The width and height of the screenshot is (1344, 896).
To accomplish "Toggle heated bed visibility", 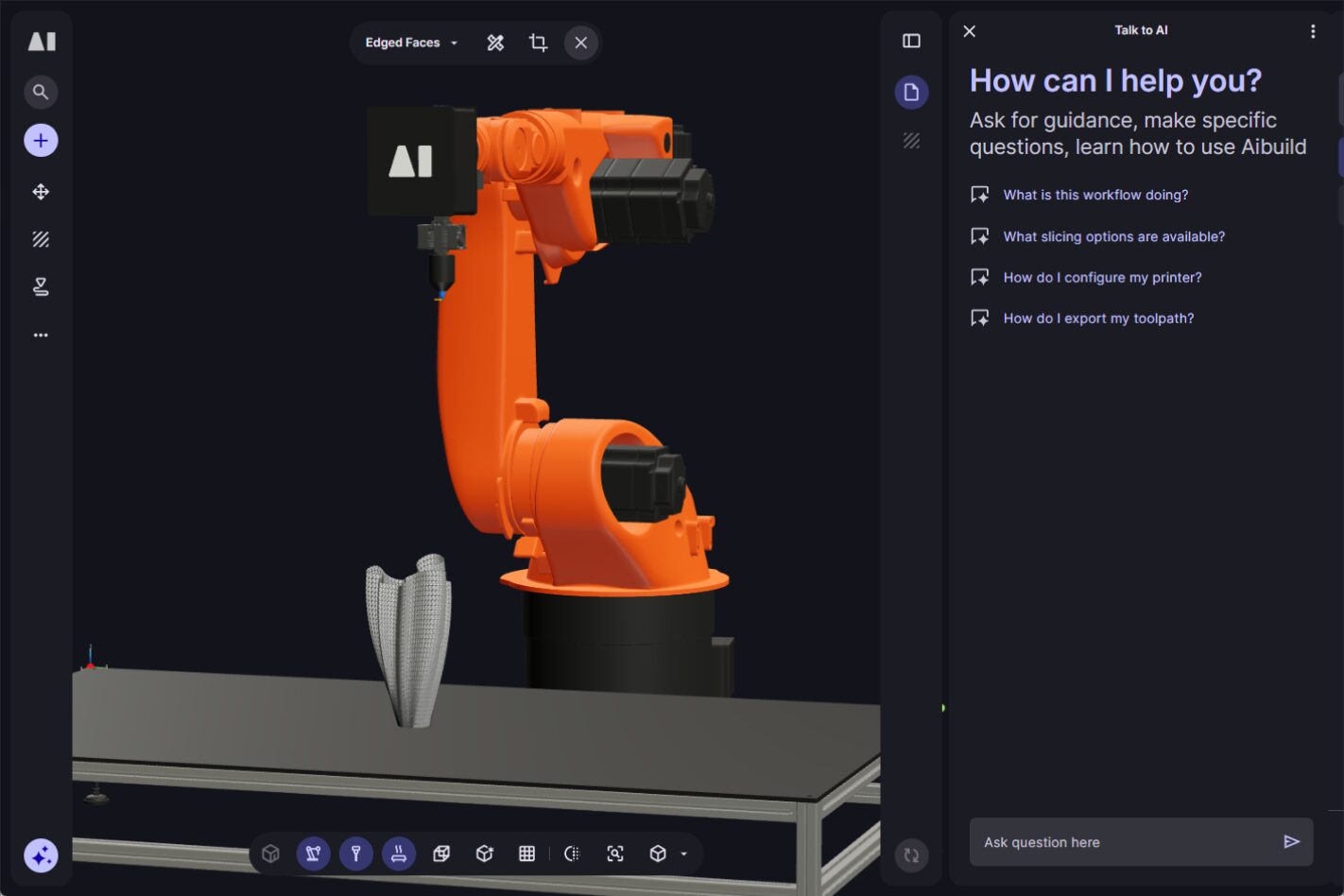I will [x=398, y=853].
